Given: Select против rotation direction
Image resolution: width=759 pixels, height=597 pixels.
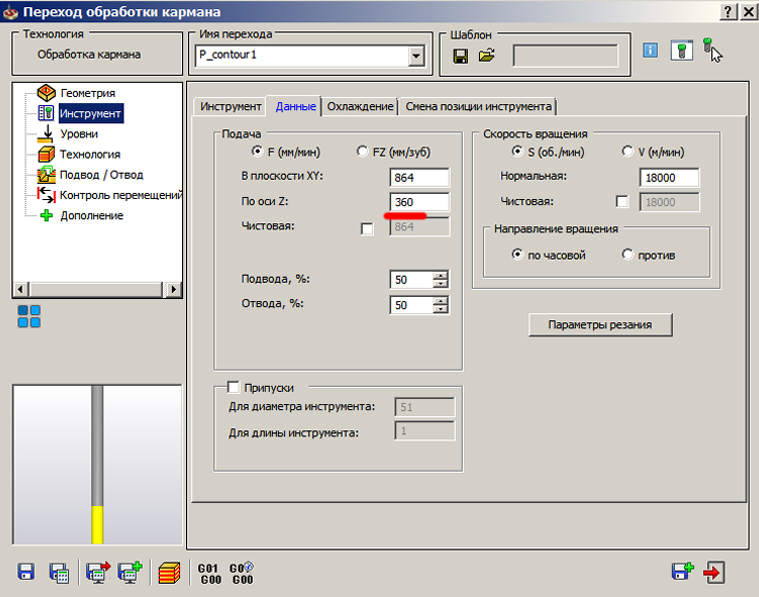Looking at the screenshot, I should click(627, 254).
